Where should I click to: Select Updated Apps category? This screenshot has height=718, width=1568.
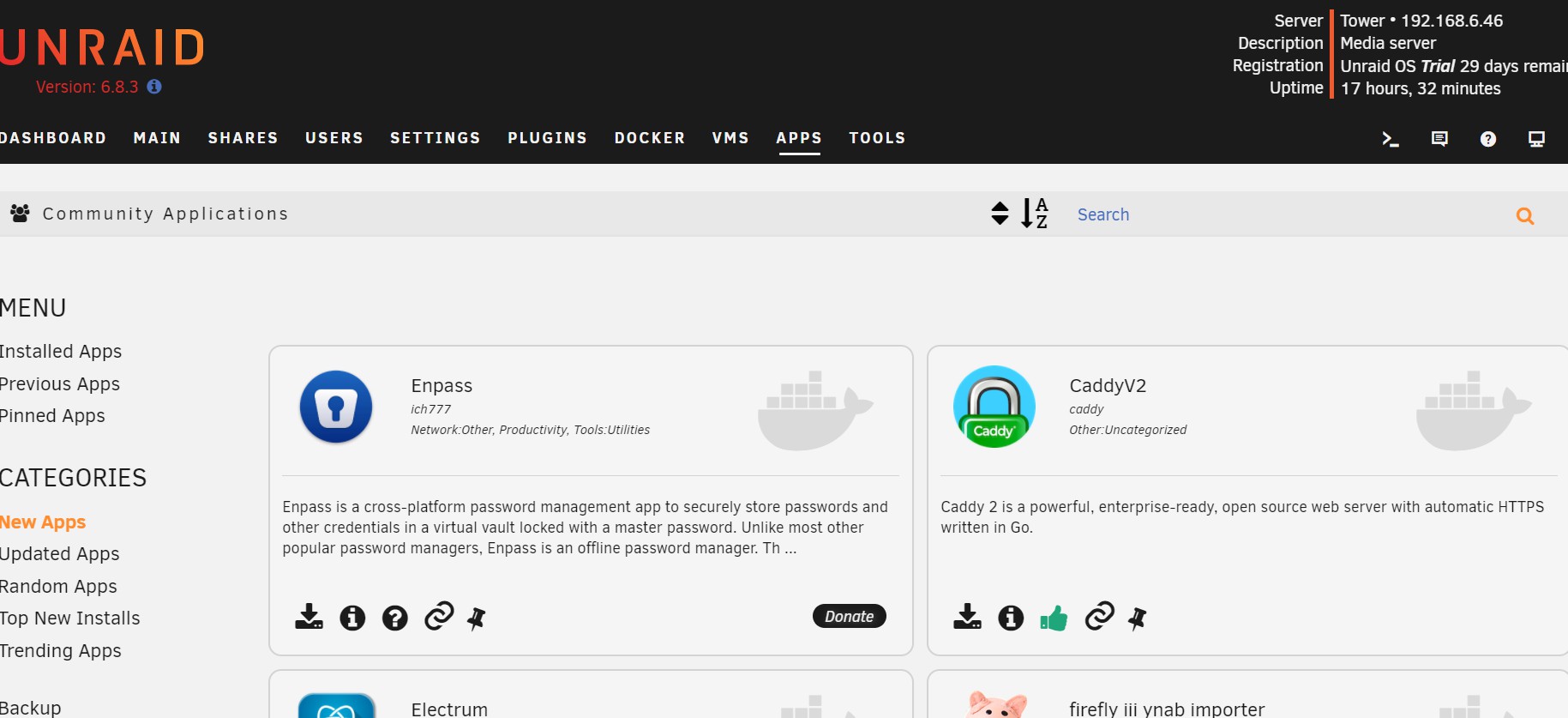(60, 553)
